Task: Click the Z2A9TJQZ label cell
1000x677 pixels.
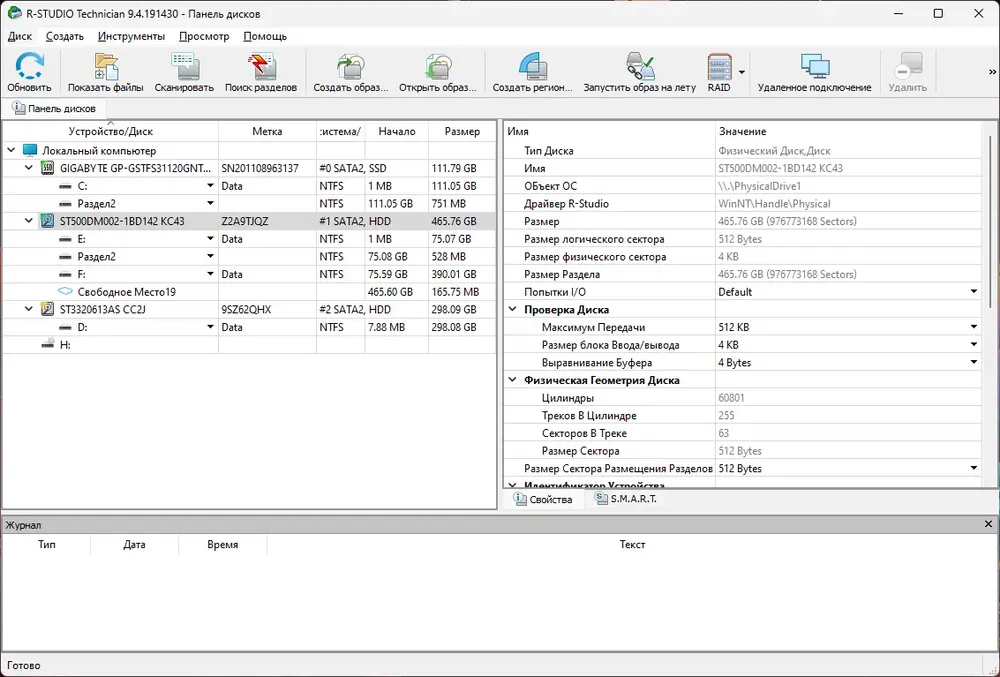Action: coord(267,221)
